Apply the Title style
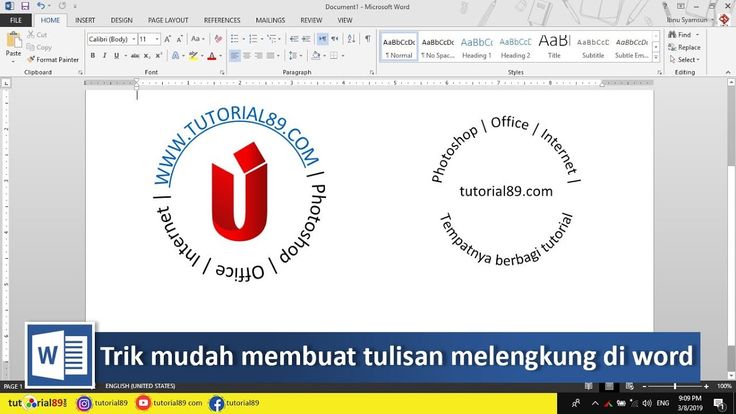The height and width of the screenshot is (414, 736). pyautogui.click(x=554, y=47)
